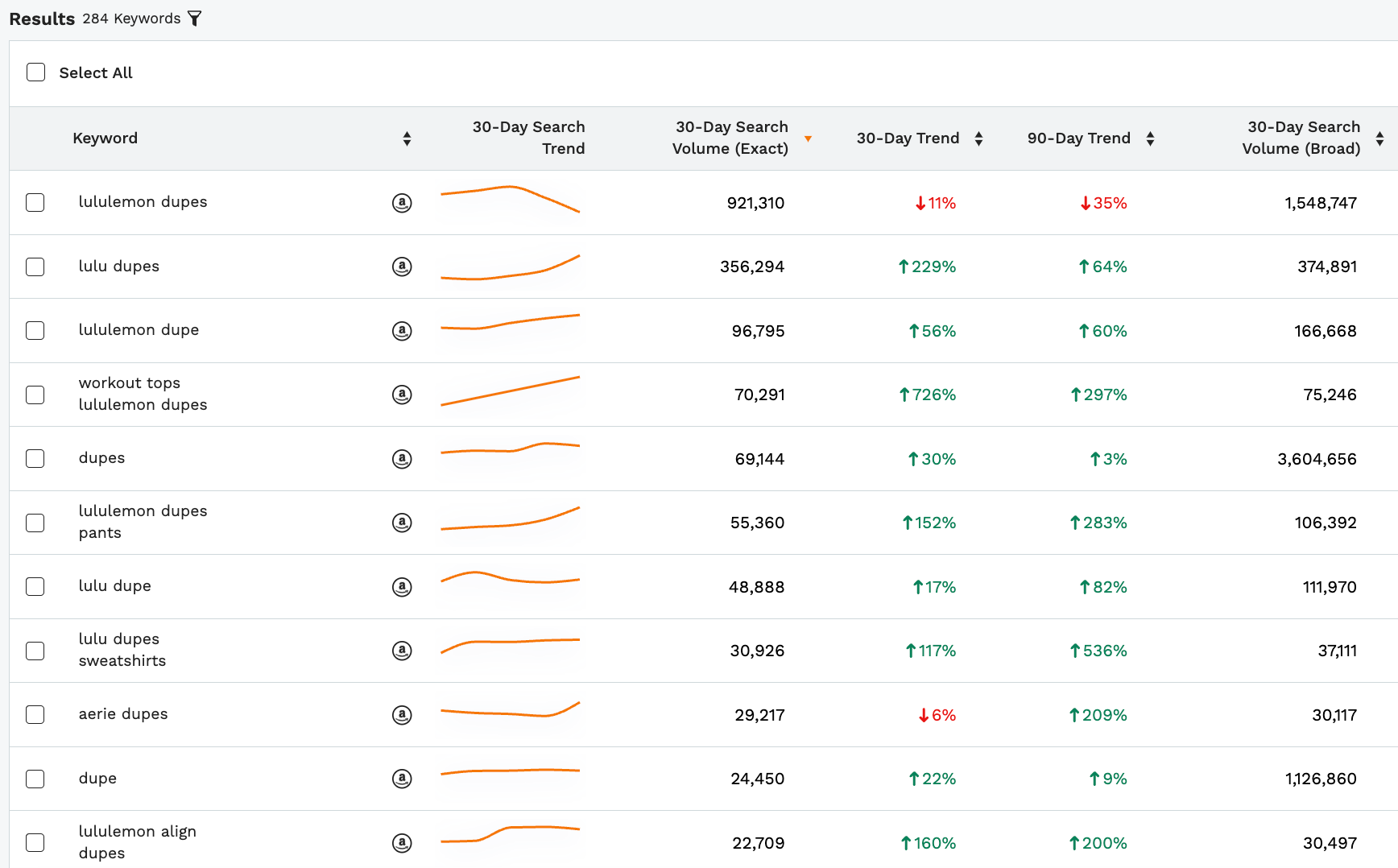1398x868 pixels.
Task: Click the 30-Day Search Trend header
Action: coord(528,138)
